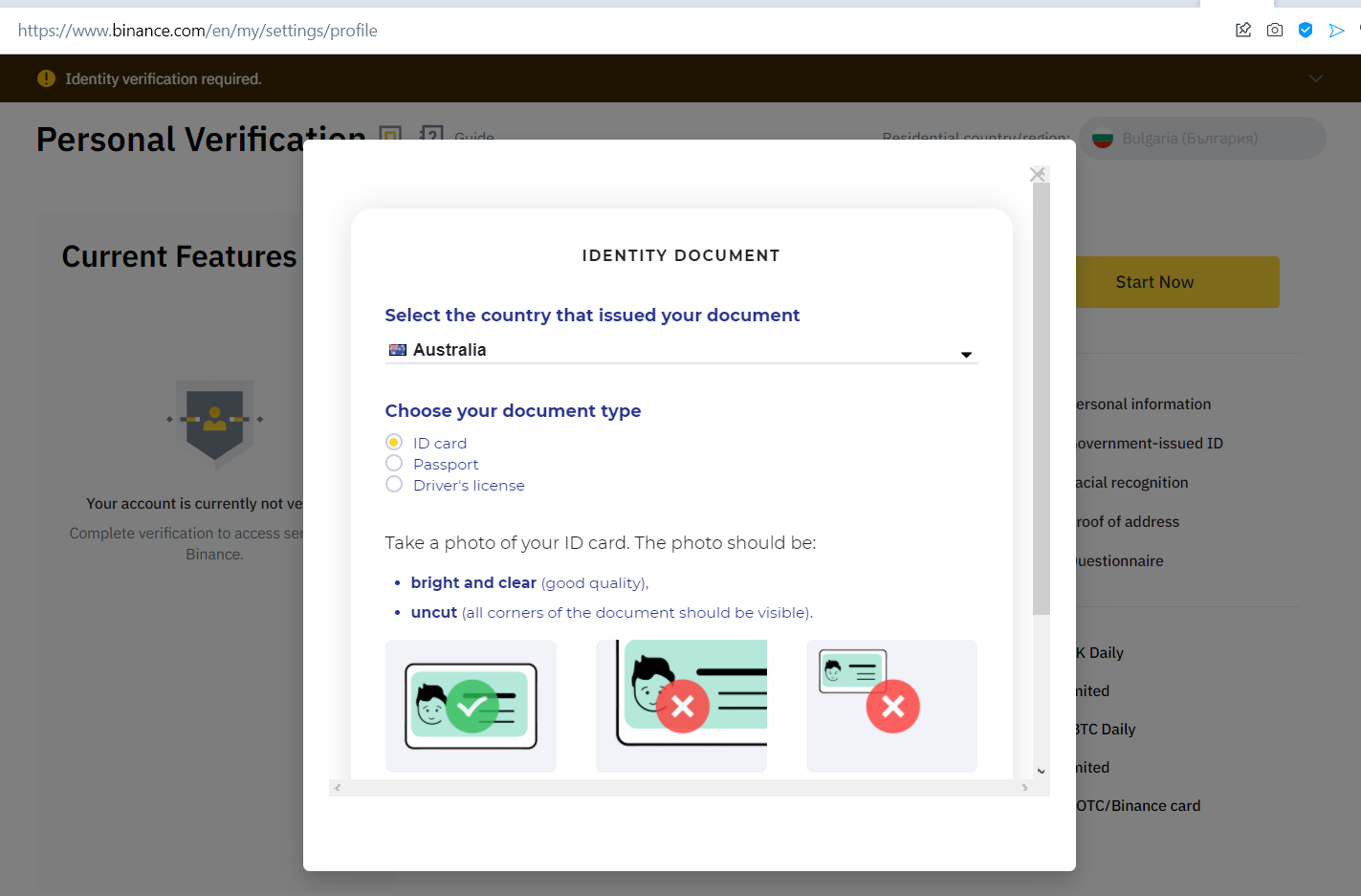Viewport: 1361px width, 896px height.
Task: Select the Passport radio button
Action: (x=394, y=463)
